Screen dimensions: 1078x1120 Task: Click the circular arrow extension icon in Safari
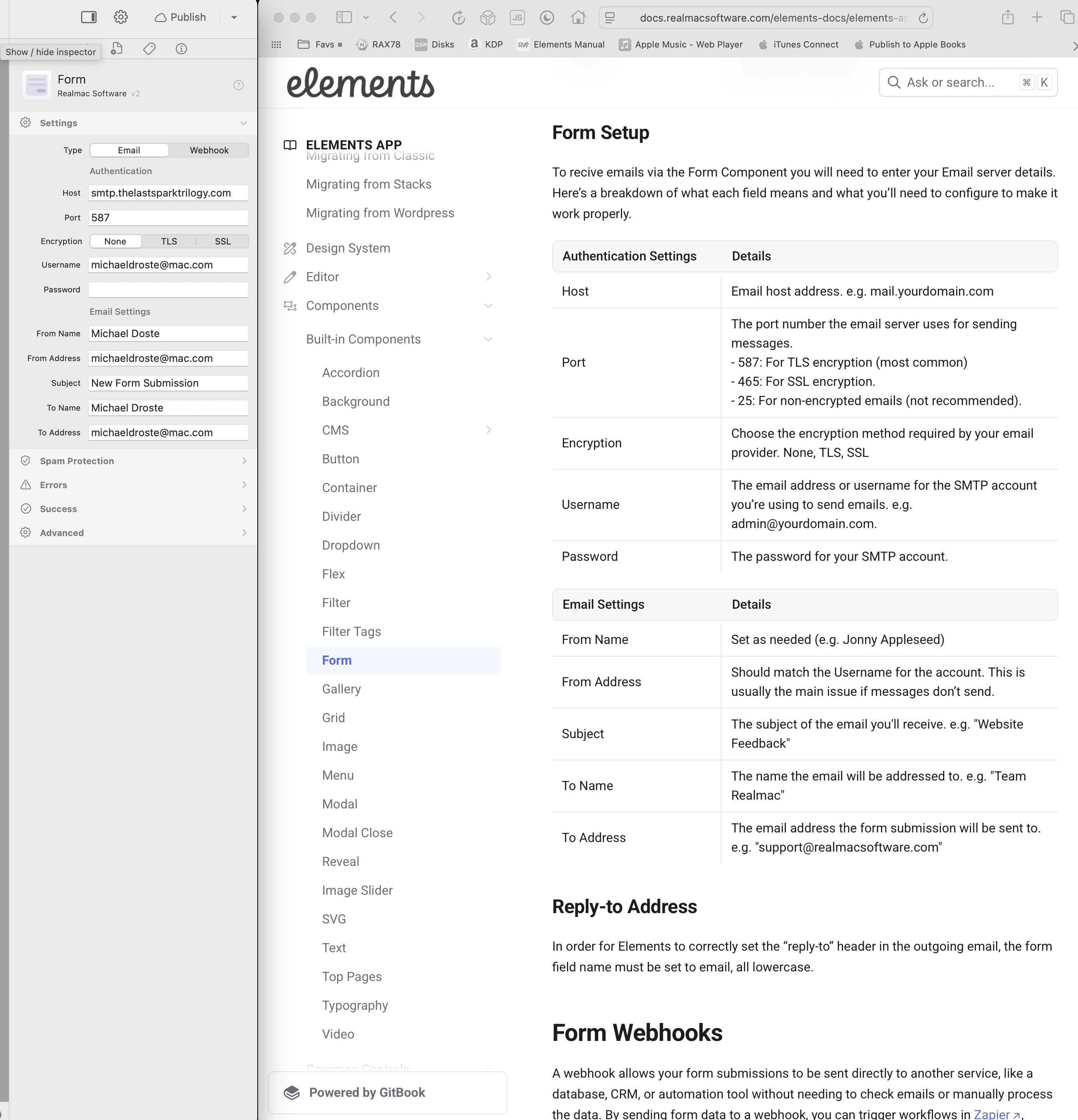(458, 18)
